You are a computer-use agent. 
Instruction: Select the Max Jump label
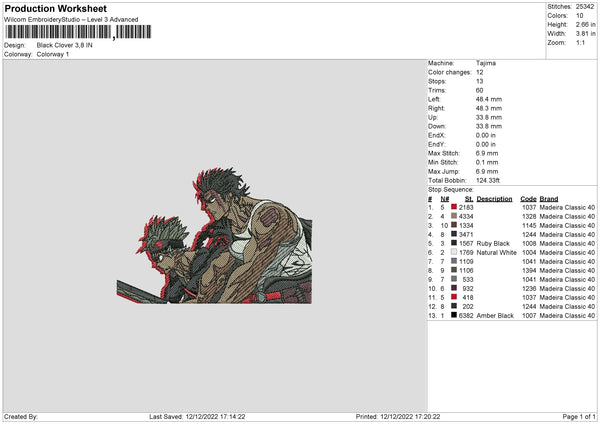444,171
